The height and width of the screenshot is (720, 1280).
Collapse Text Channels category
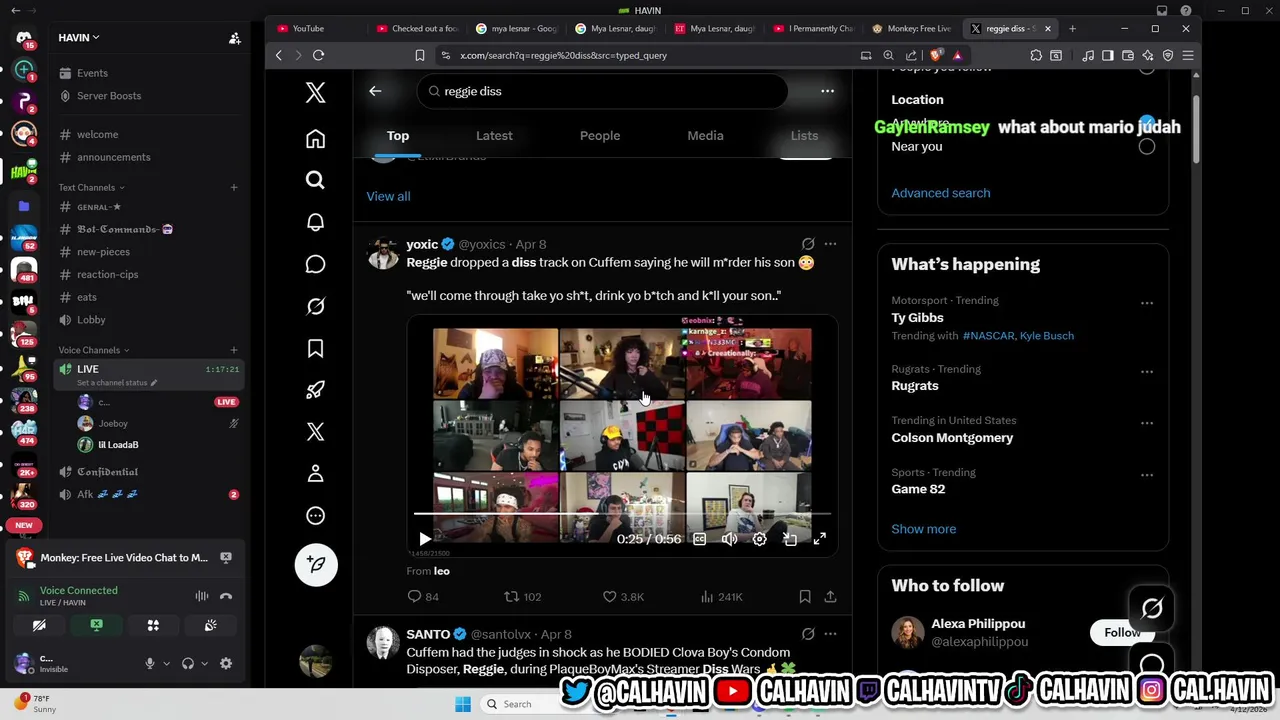(x=91, y=187)
